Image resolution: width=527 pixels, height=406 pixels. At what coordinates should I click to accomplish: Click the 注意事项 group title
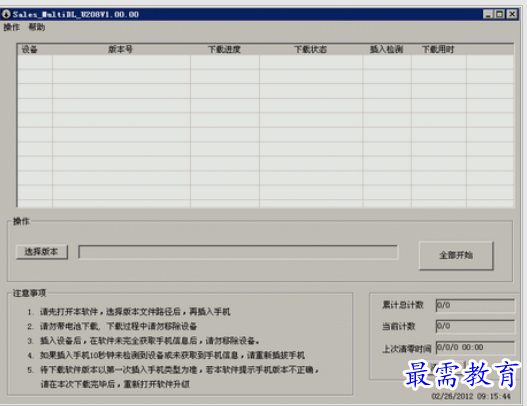coord(30,293)
